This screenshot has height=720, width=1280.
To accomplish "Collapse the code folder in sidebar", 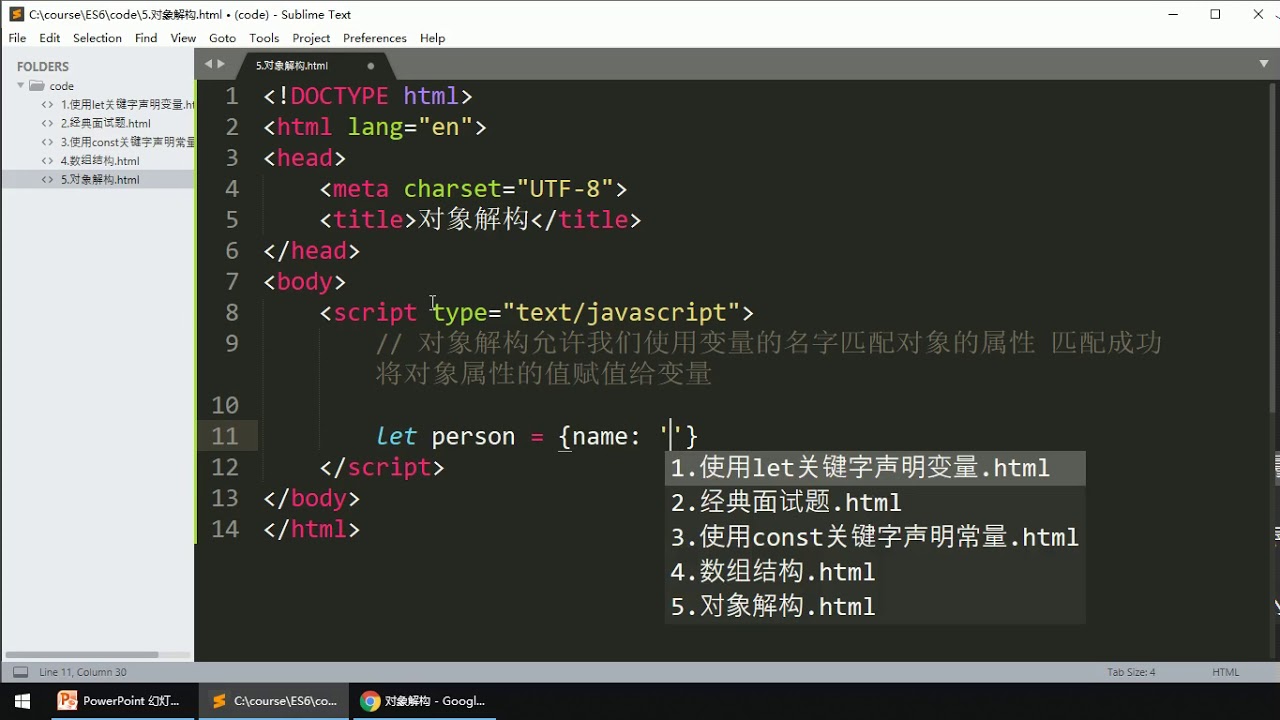I will coord(21,86).
